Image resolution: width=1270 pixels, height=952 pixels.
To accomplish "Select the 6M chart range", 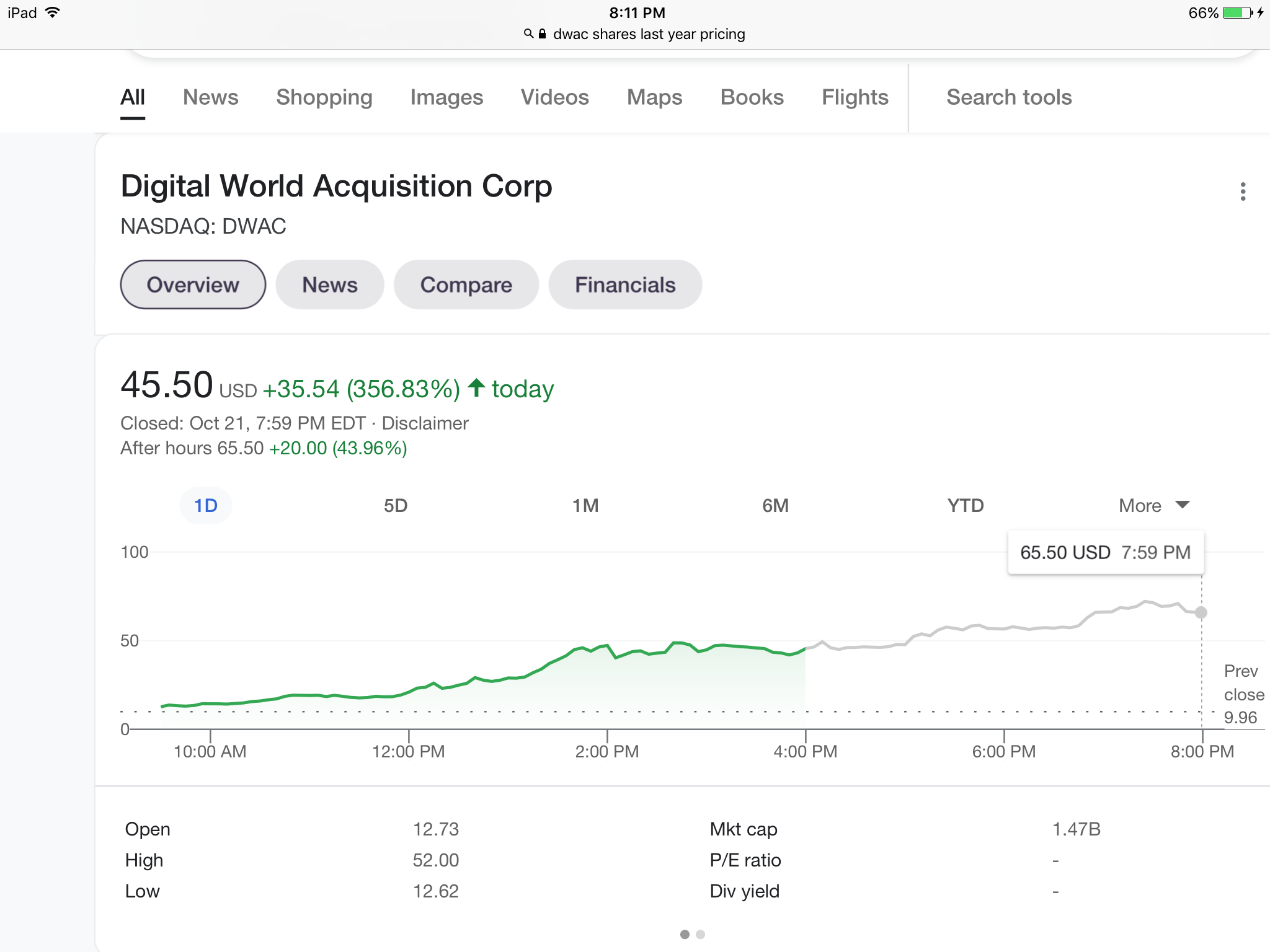I will tap(775, 506).
